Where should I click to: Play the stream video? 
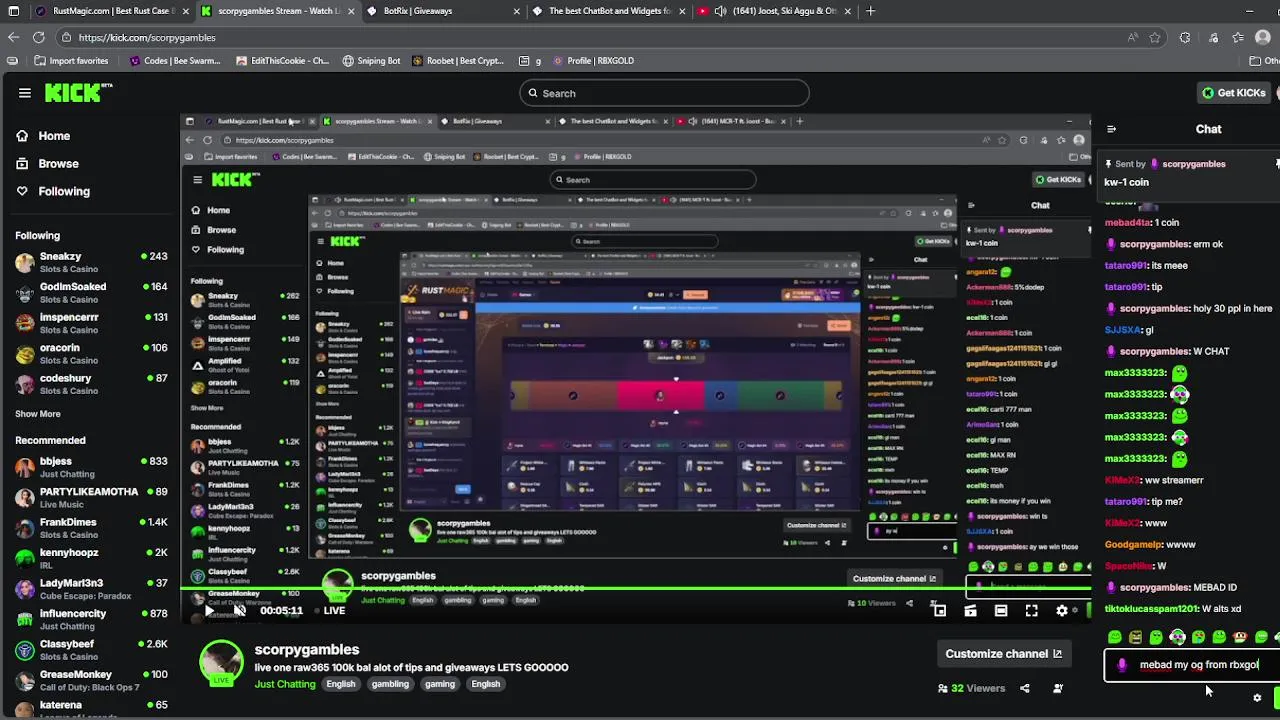point(209,610)
